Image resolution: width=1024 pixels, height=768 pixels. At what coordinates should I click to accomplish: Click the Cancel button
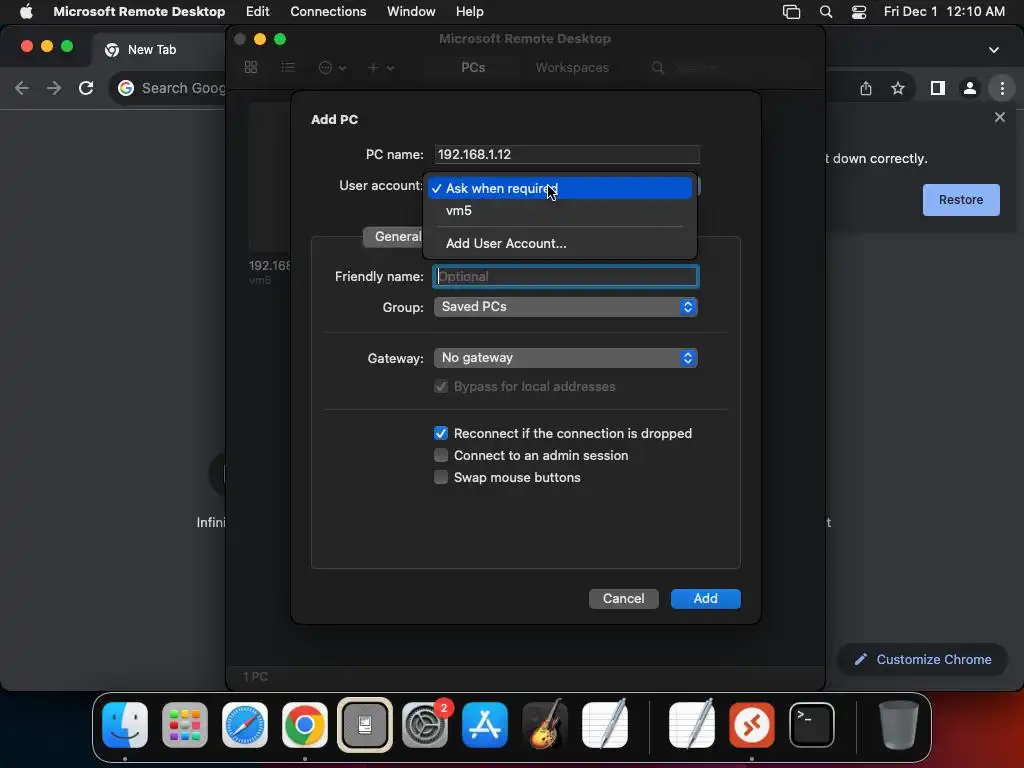click(623, 598)
